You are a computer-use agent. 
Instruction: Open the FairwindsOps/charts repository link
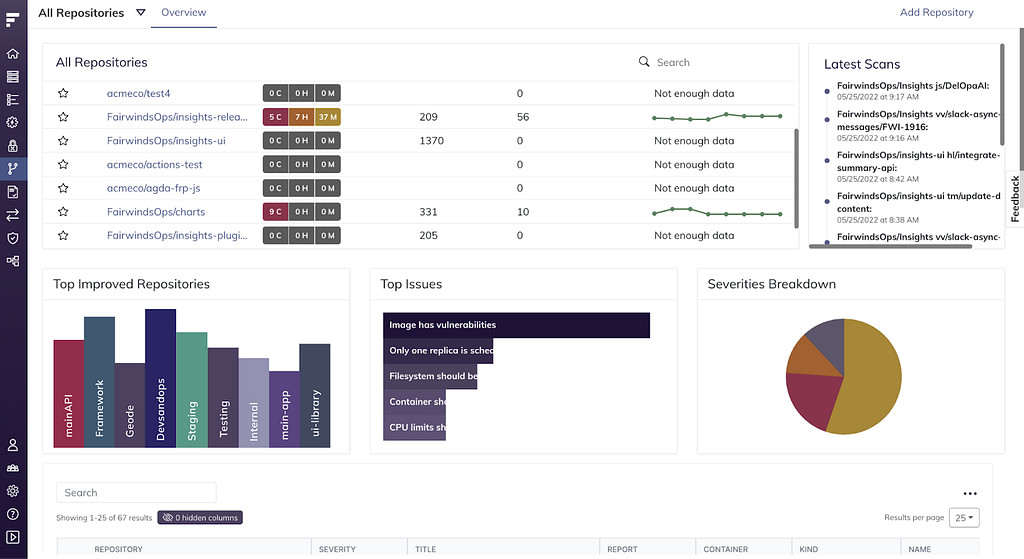pyautogui.click(x=156, y=212)
